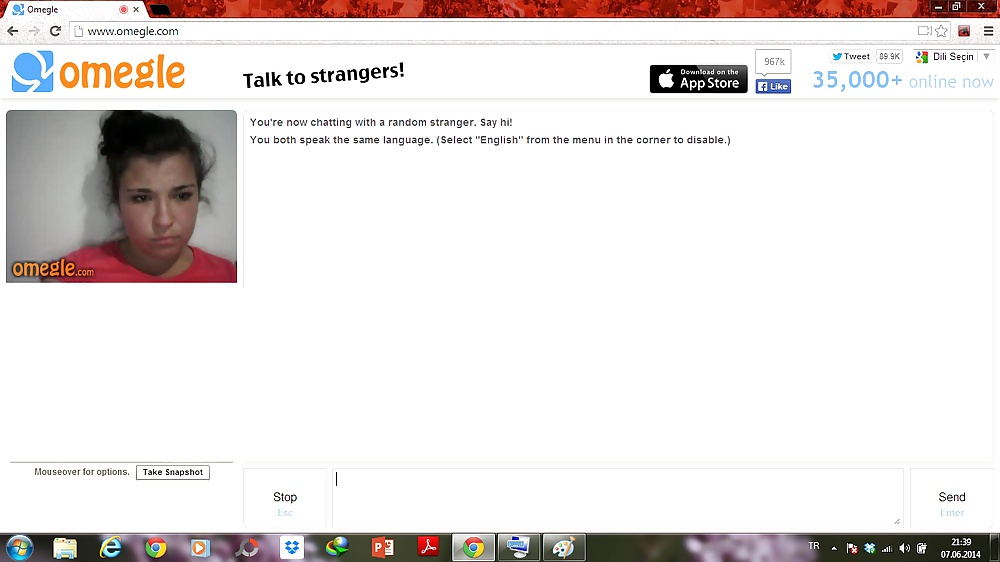The height and width of the screenshot is (562, 1000).
Task: Open the Paint app in the taskbar
Action: tap(564, 548)
